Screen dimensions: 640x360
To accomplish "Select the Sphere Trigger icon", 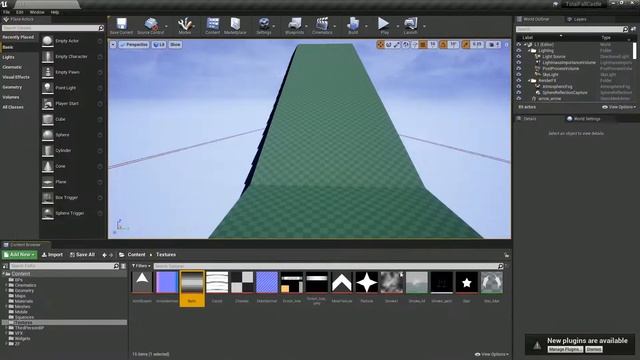I will click(48, 213).
